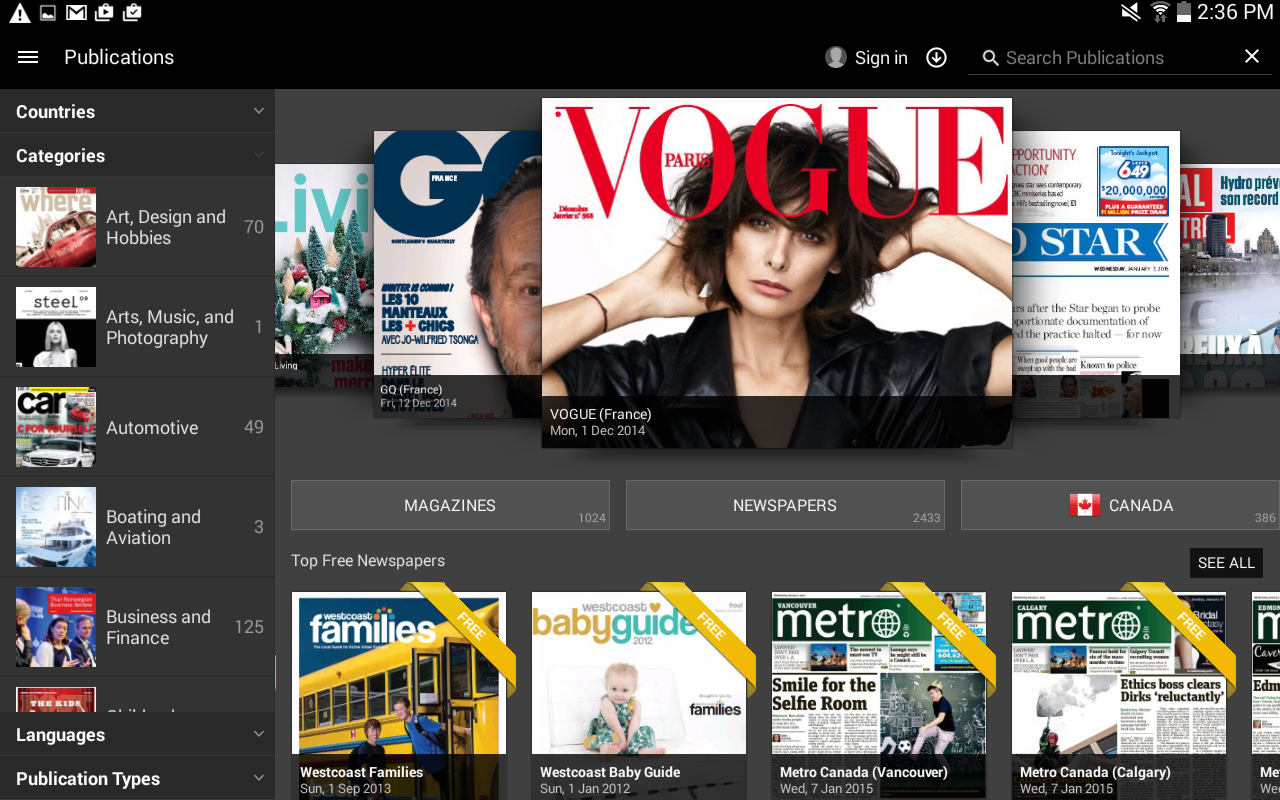Click SEE ALL for Top Free Newspapers
This screenshot has height=800, width=1280.
1226,563
